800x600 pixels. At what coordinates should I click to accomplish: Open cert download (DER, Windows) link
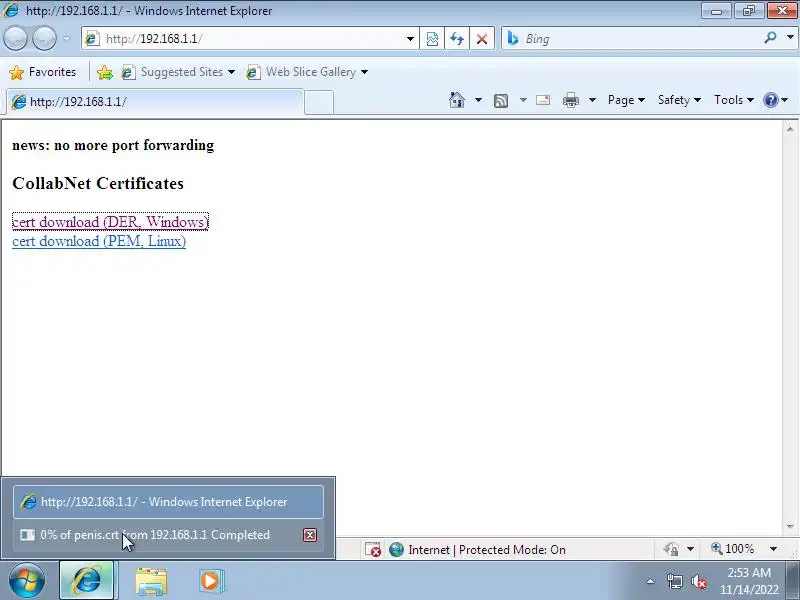click(110, 222)
